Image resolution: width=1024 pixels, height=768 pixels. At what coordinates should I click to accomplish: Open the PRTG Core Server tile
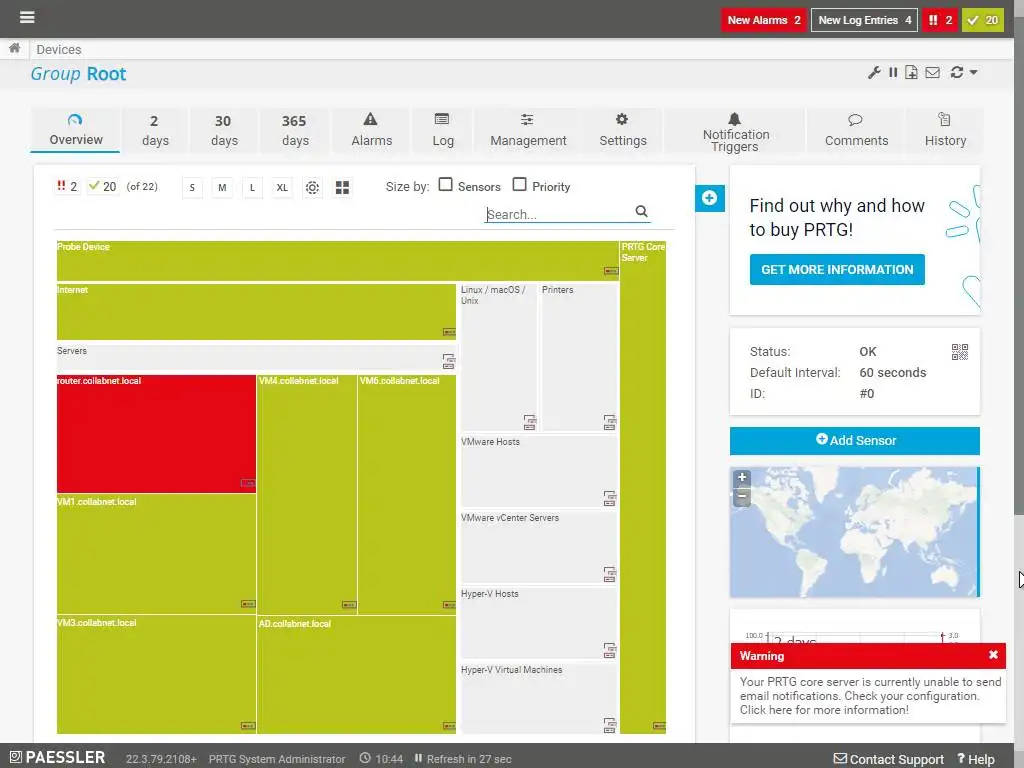tap(643, 487)
